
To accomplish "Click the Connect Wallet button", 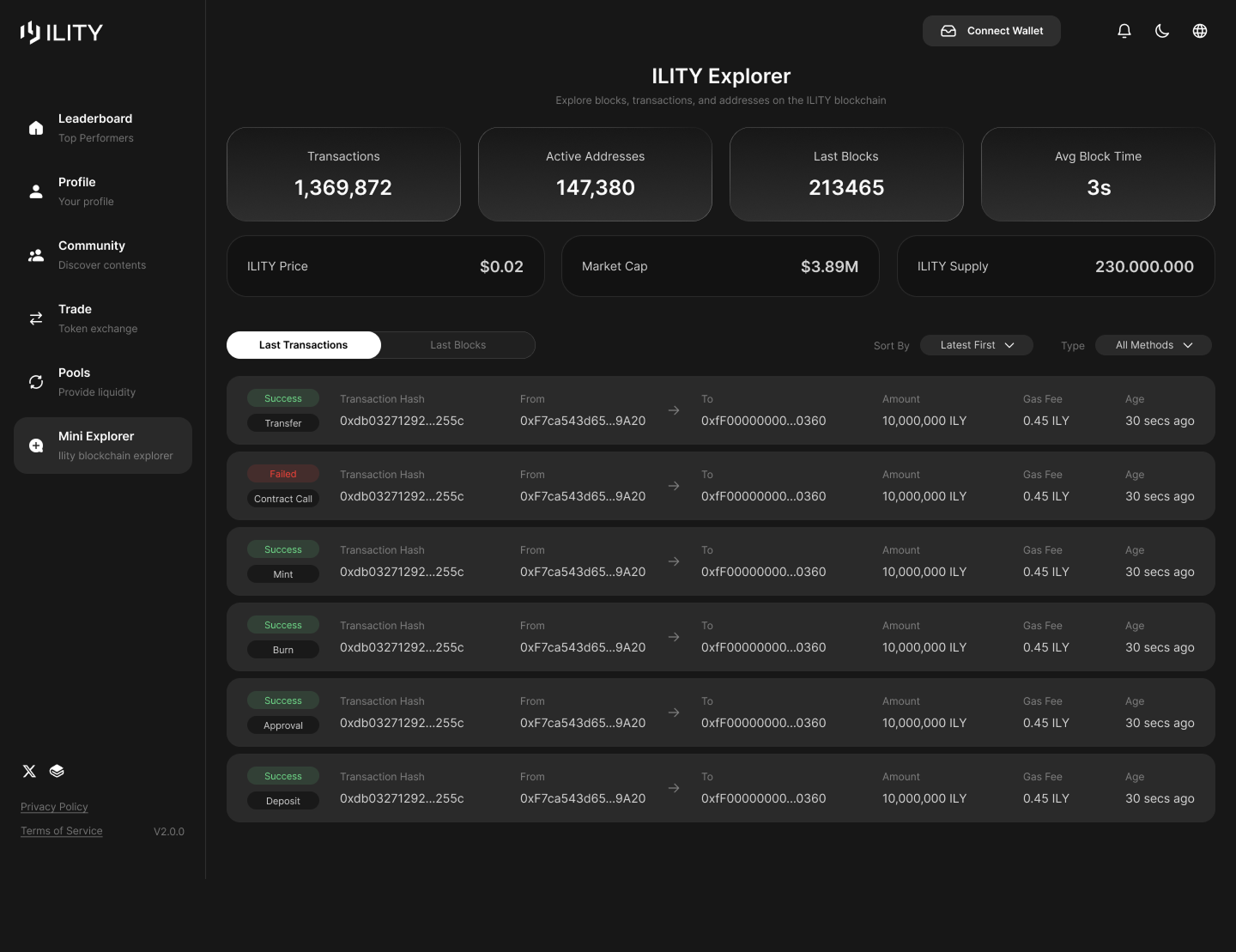I will pos(991,31).
